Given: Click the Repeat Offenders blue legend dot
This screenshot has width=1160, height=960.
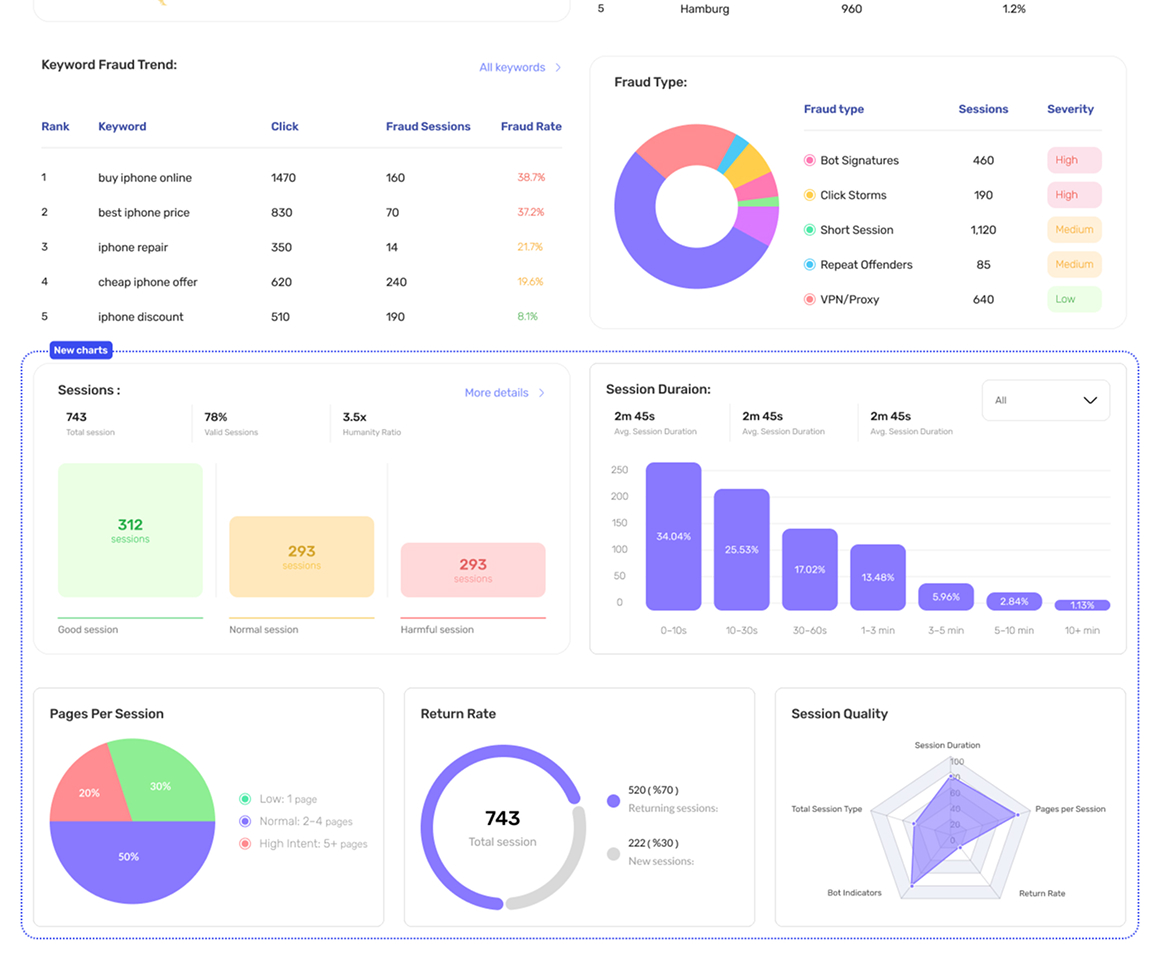Looking at the screenshot, I should (809, 265).
